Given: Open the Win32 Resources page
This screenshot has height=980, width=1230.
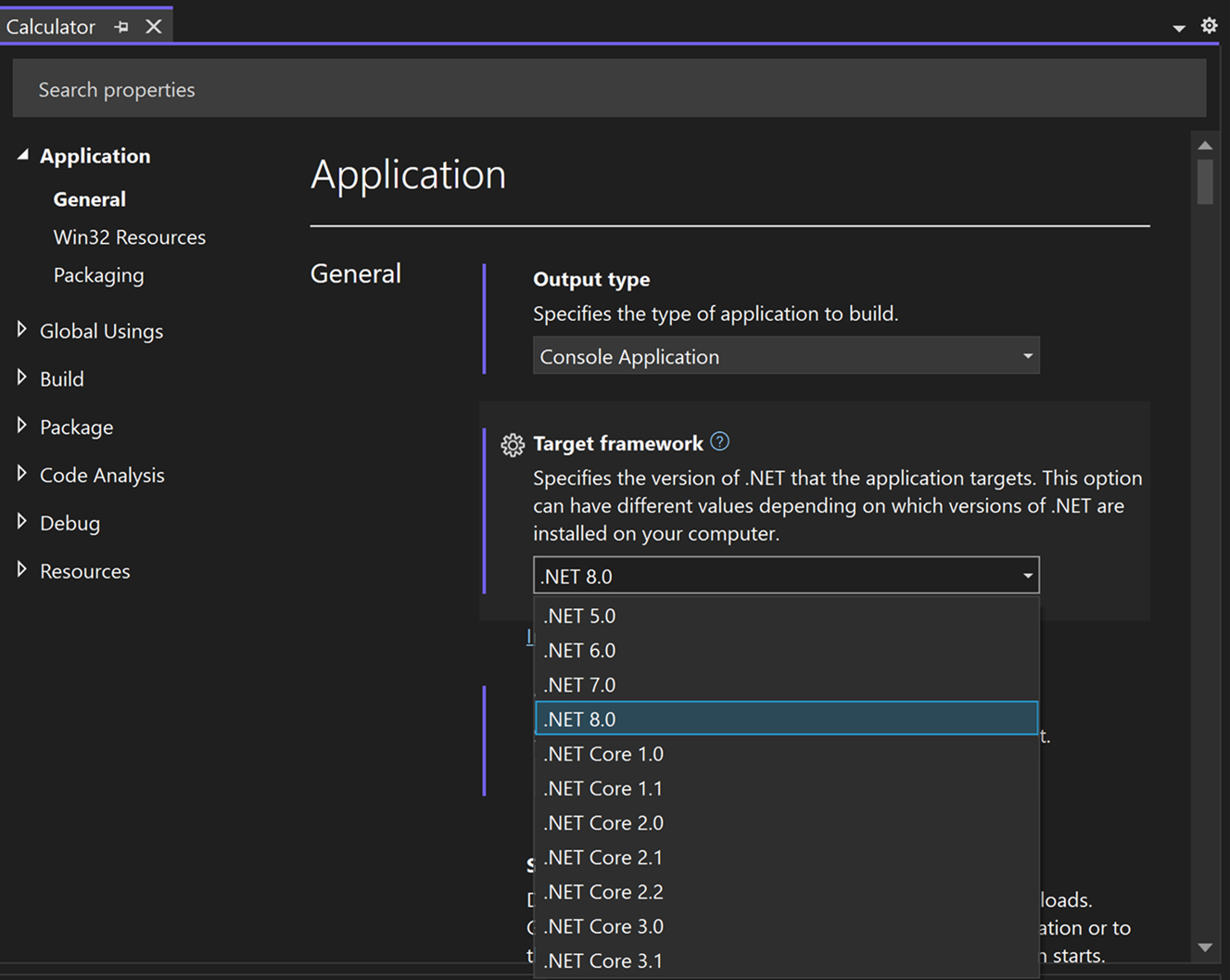Looking at the screenshot, I should pos(129,237).
